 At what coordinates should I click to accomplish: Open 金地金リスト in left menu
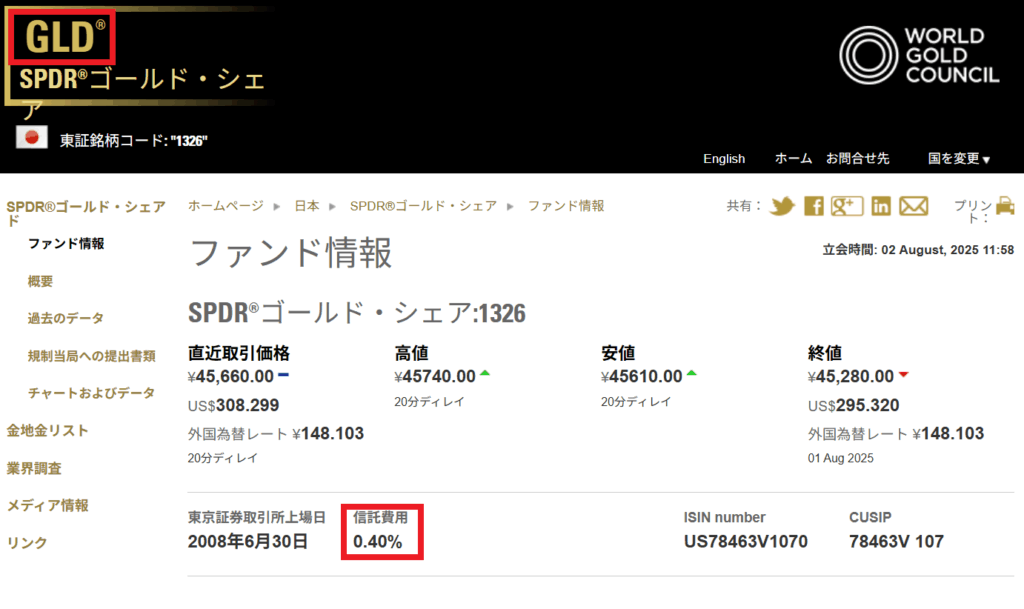[x=48, y=431]
